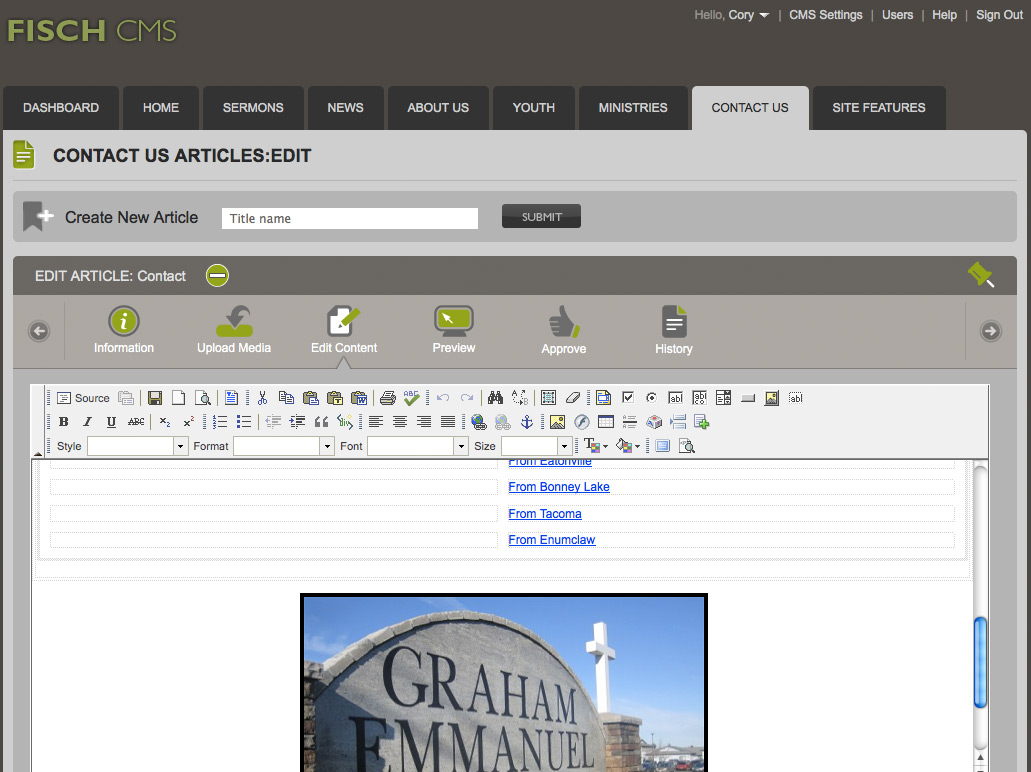Click Remove Format eraser icon
Screen dimensions: 1031x772
(x=573, y=398)
